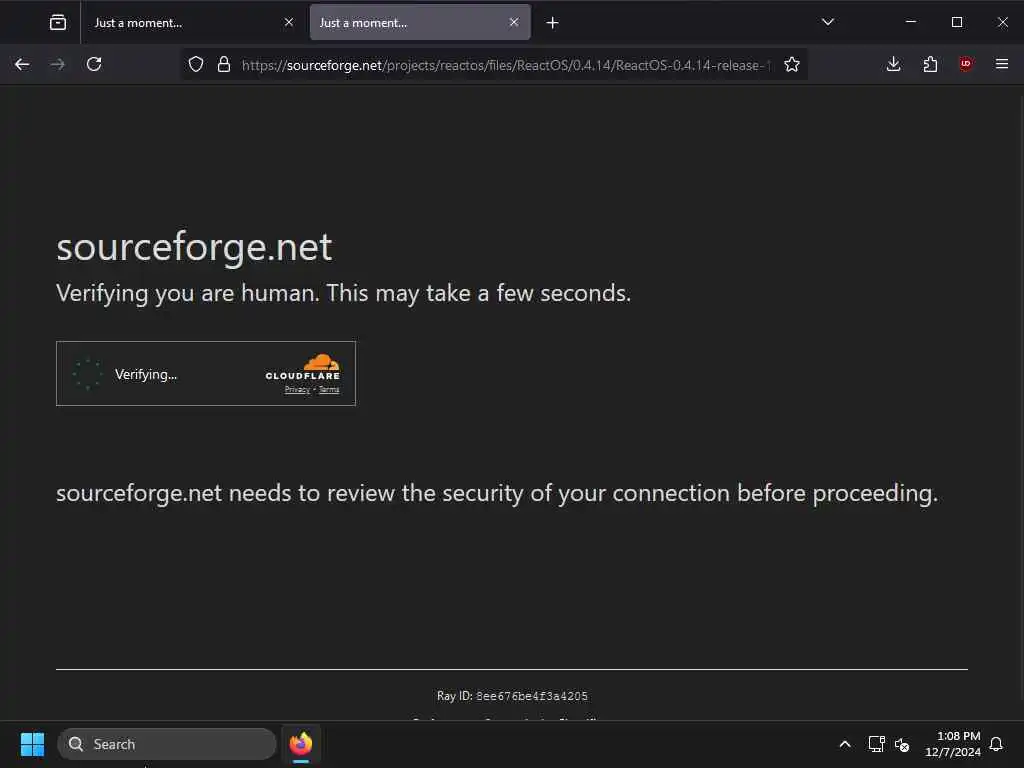Image resolution: width=1024 pixels, height=768 pixels.
Task: Open the Downloads panel
Action: pos(894,64)
